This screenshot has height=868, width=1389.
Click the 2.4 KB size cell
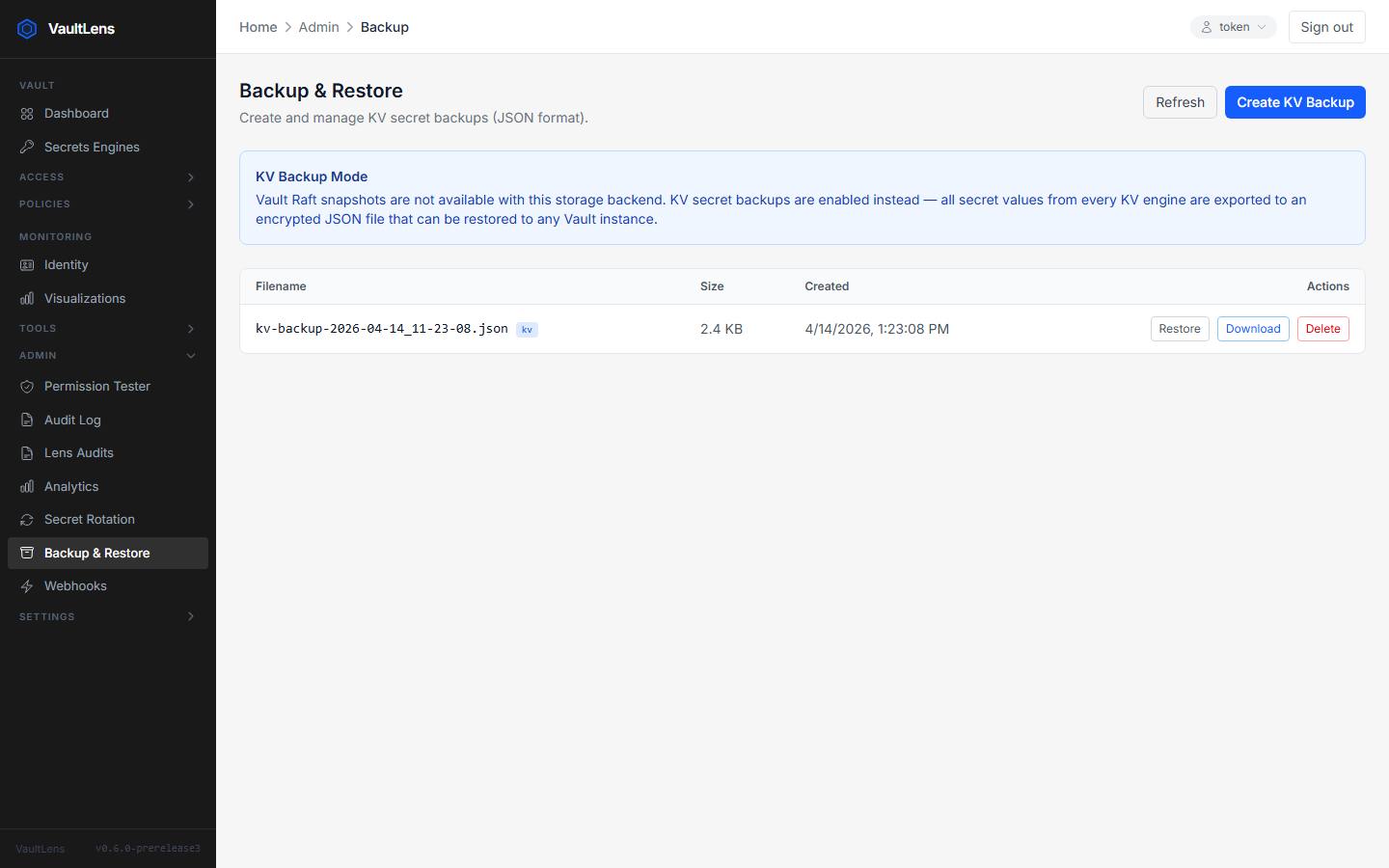pos(722,329)
